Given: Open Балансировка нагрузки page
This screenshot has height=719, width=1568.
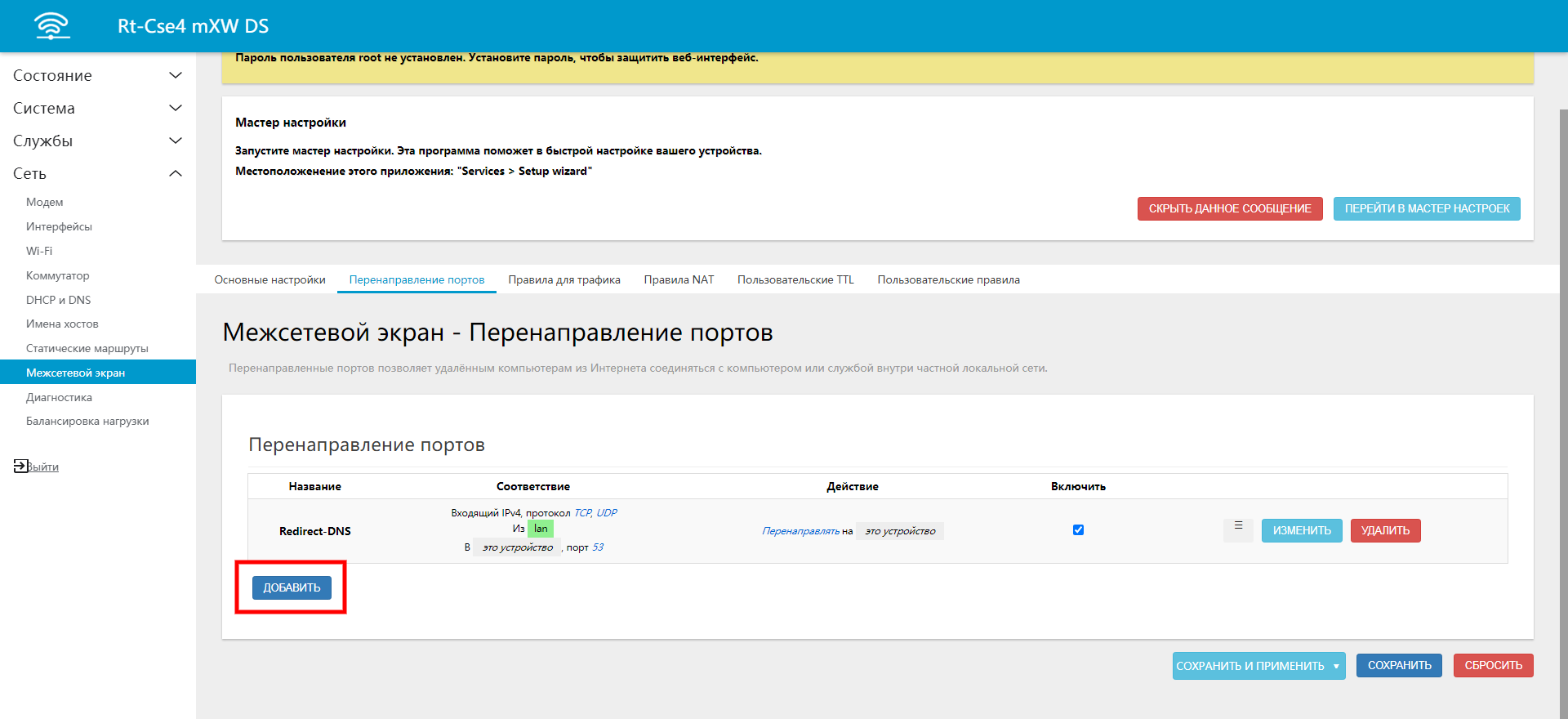Looking at the screenshot, I should click(87, 421).
